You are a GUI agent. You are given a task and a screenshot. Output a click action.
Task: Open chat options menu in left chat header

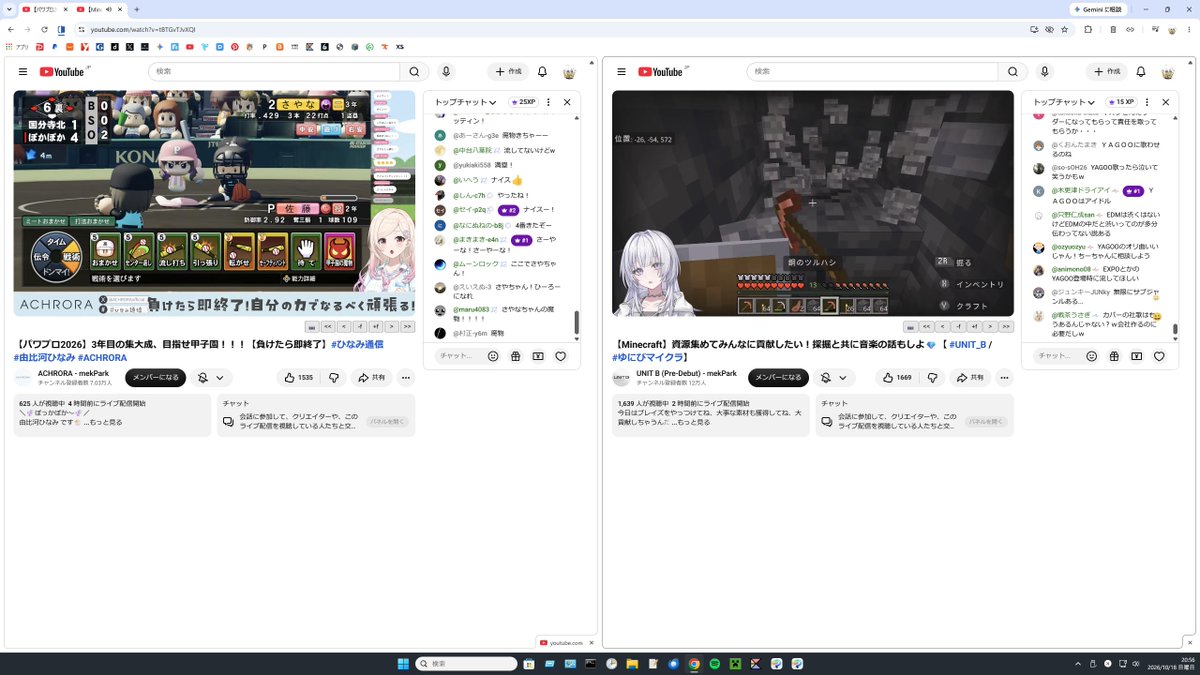coord(548,102)
